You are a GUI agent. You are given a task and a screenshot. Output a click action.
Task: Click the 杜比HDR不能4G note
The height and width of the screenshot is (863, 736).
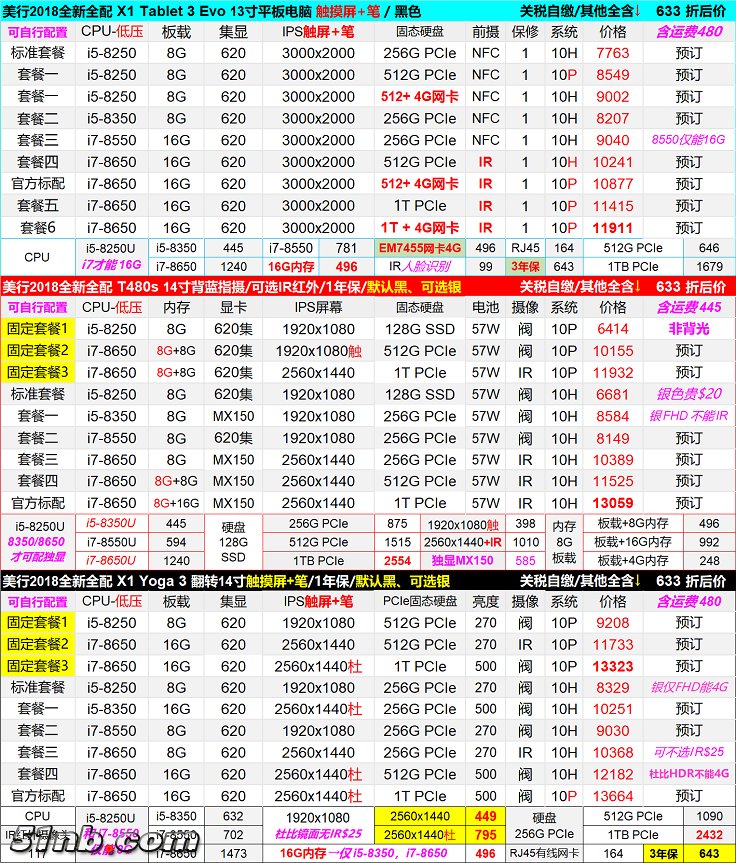pyautogui.click(x=688, y=775)
